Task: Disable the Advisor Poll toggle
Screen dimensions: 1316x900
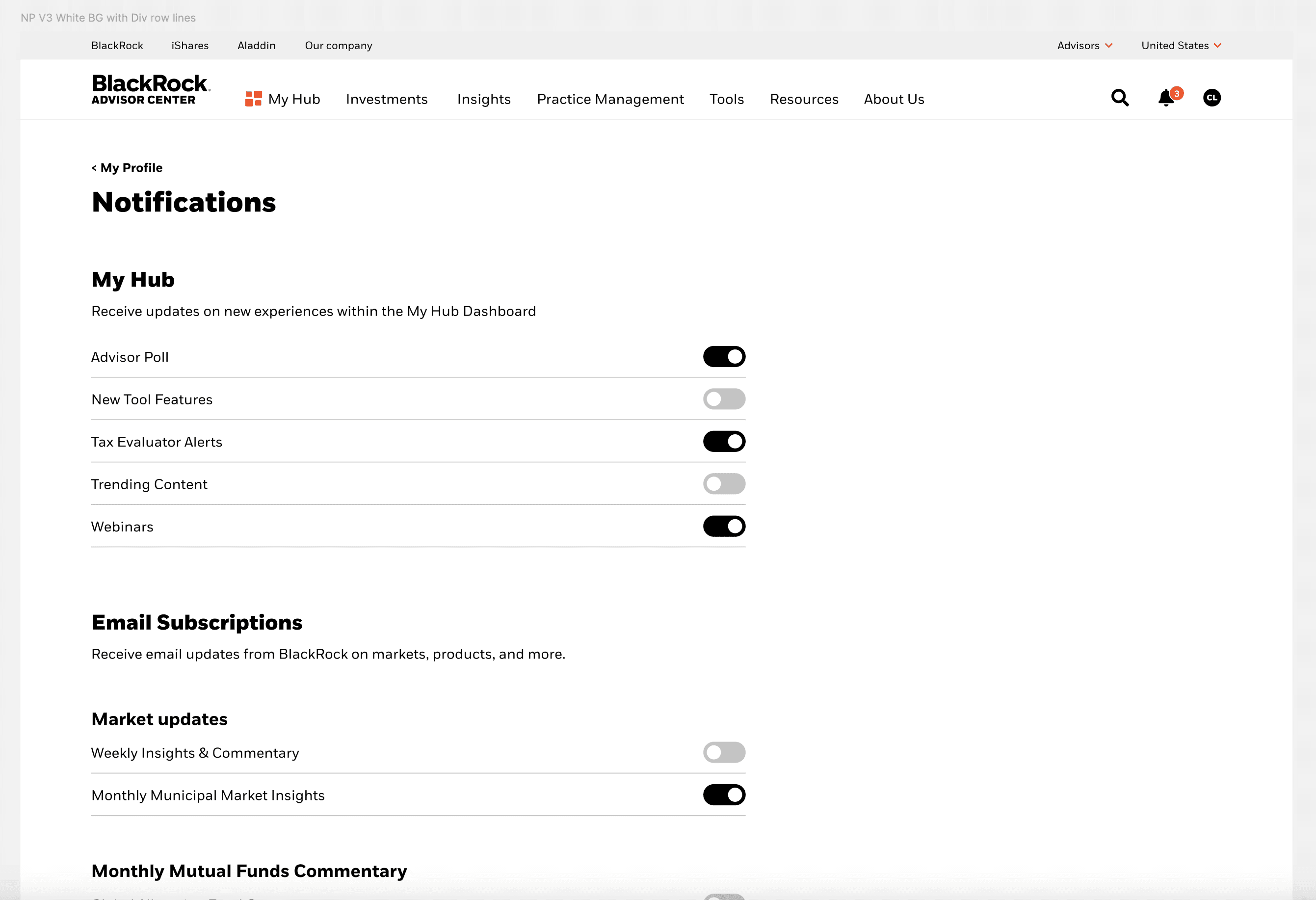Action: click(x=724, y=357)
